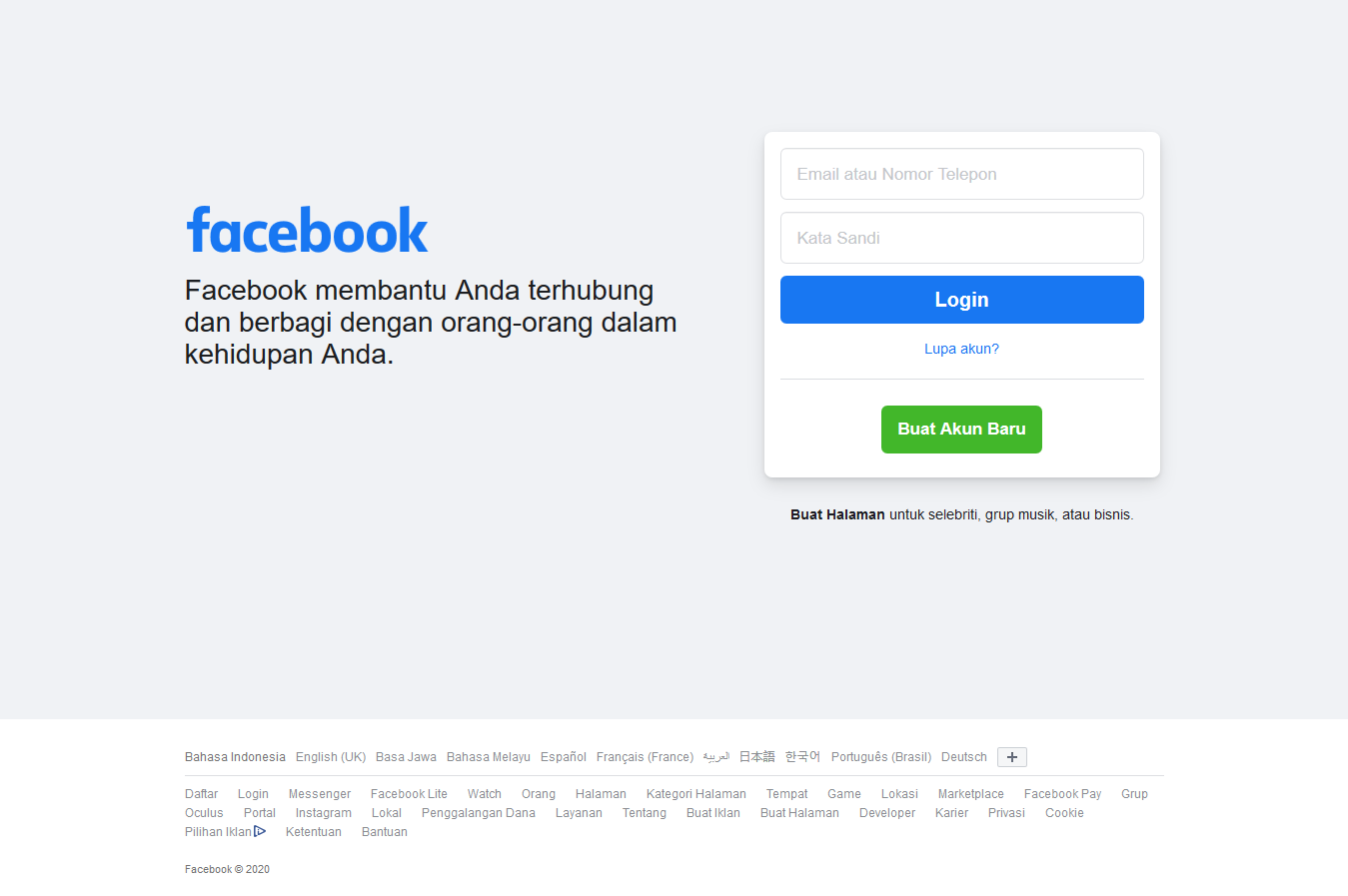
Task: Open the Watch footer link
Action: pos(485,794)
